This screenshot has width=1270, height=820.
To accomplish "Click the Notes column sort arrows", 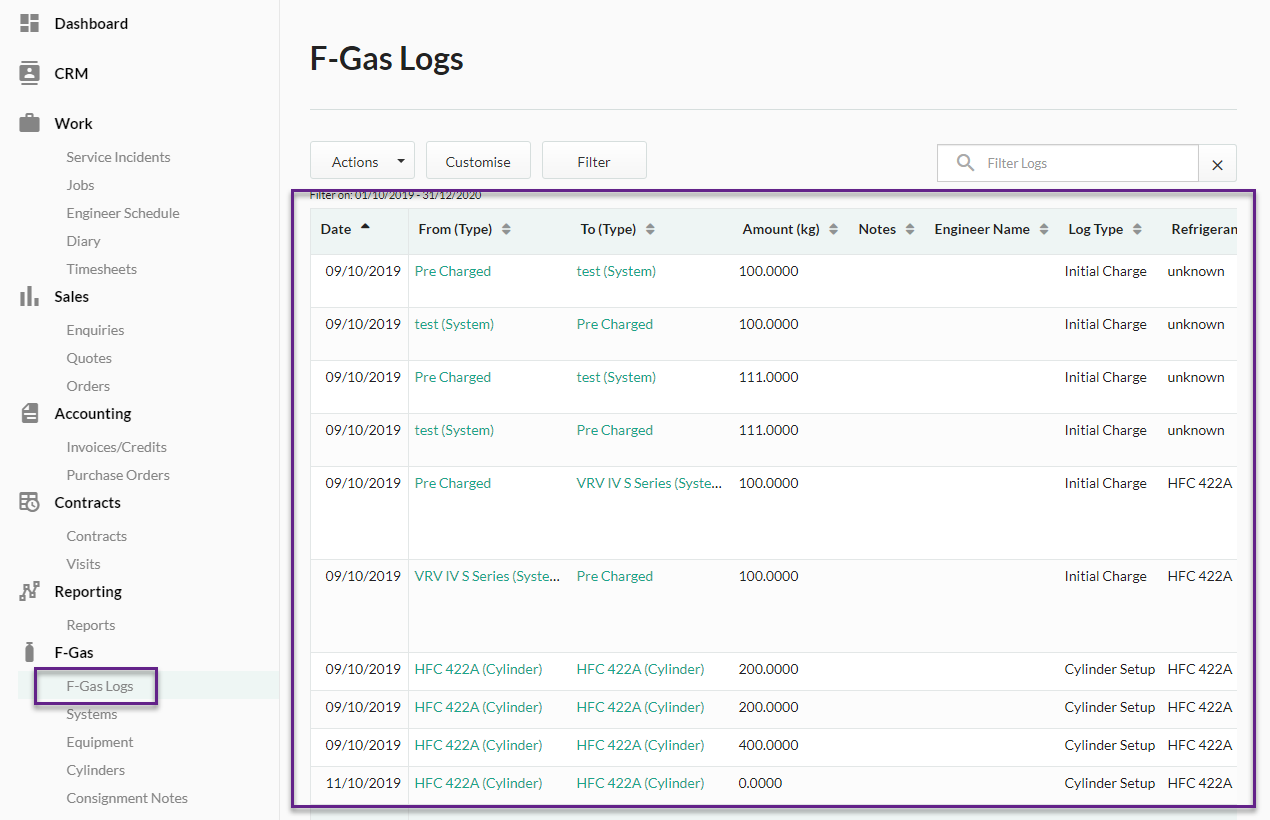I will (x=910, y=229).
